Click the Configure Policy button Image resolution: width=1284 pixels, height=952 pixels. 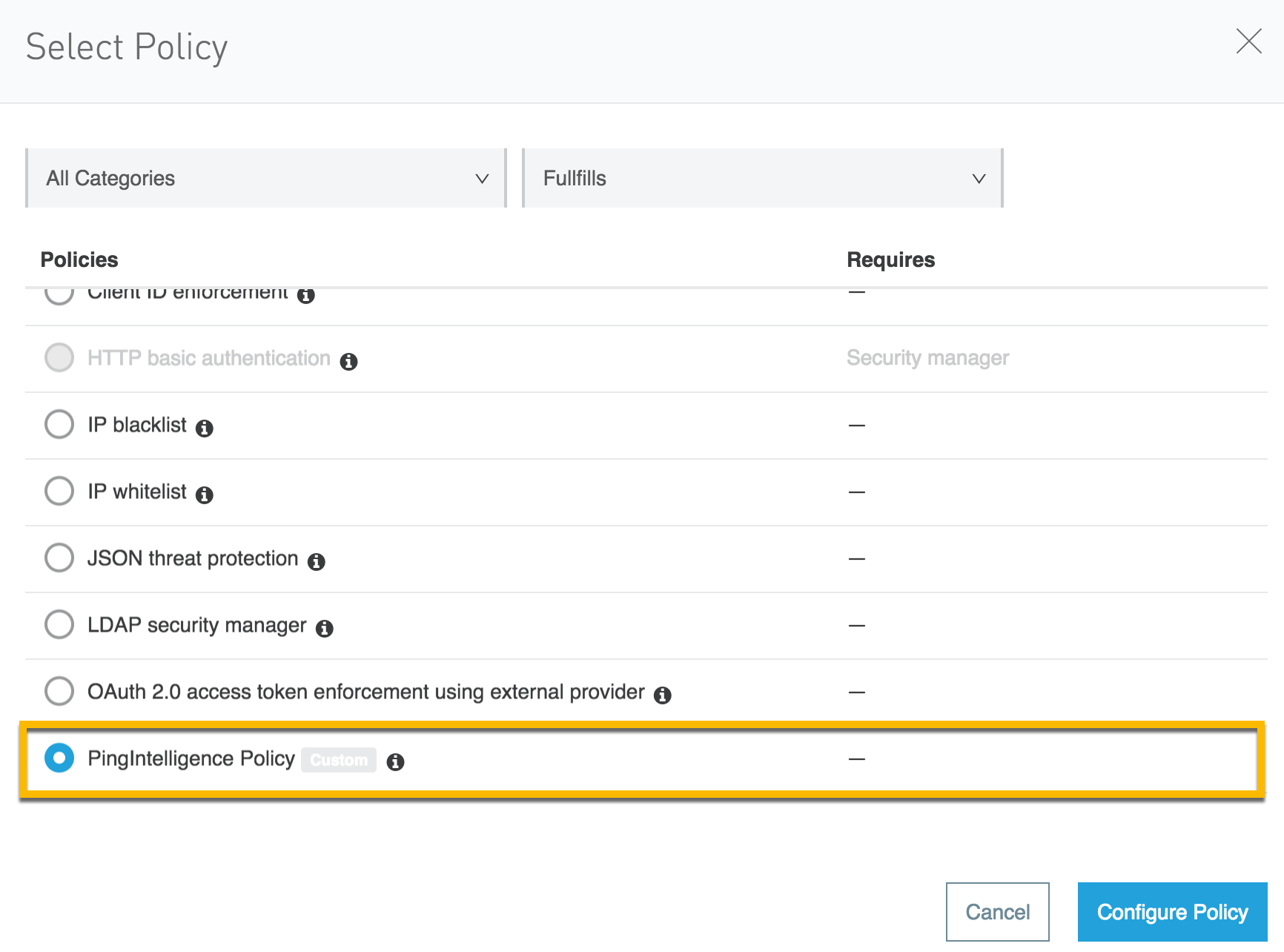1172,912
